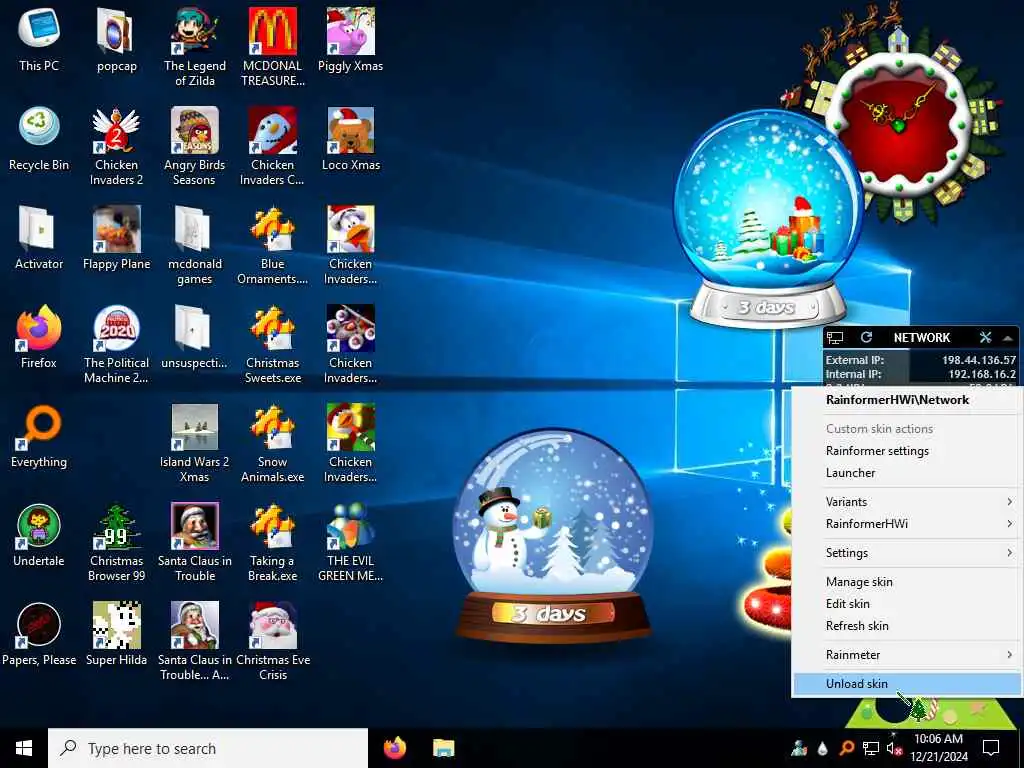The width and height of the screenshot is (1024, 768).
Task: Select the Undertale desktop icon
Action: coord(39,536)
